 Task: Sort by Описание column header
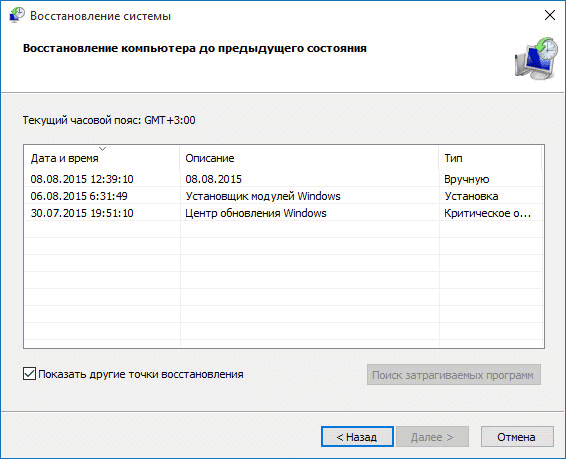(309, 158)
